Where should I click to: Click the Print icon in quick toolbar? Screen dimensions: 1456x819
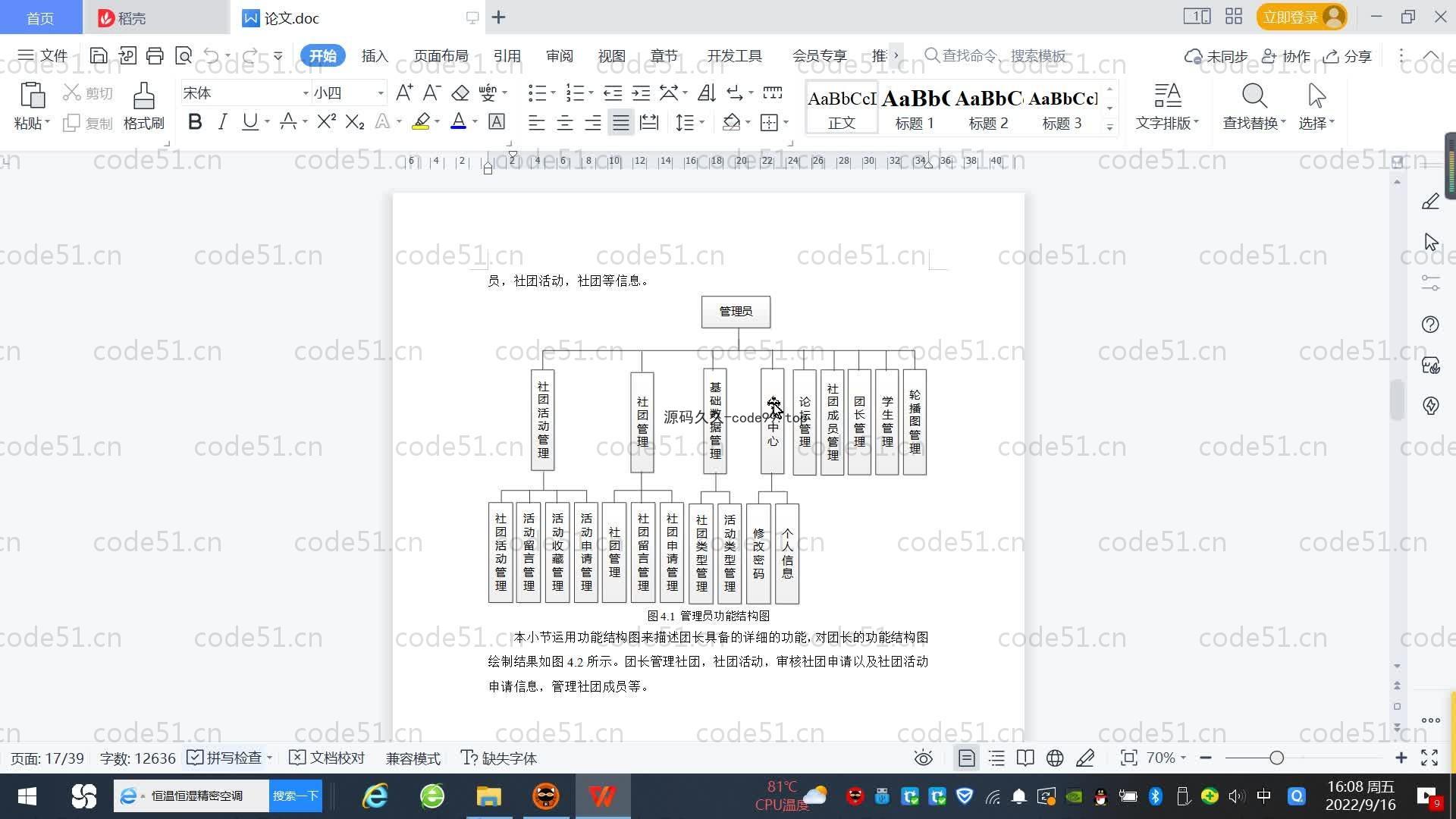coord(155,55)
